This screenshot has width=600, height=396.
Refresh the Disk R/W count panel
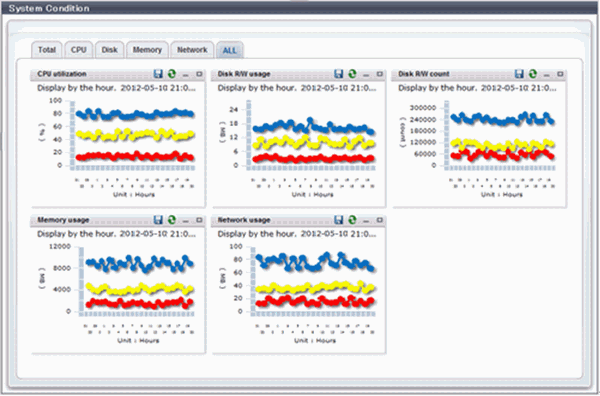(533, 73)
